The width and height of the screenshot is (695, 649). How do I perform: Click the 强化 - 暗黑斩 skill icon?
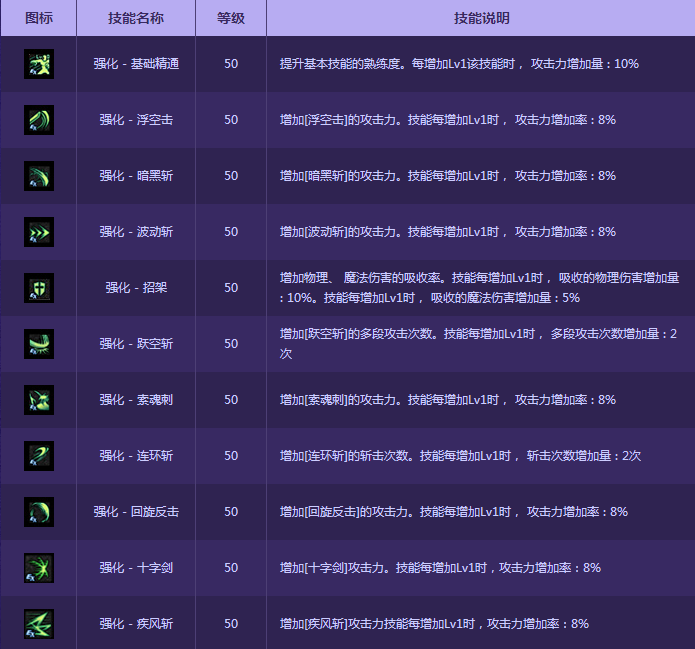pyautogui.click(x=39, y=176)
